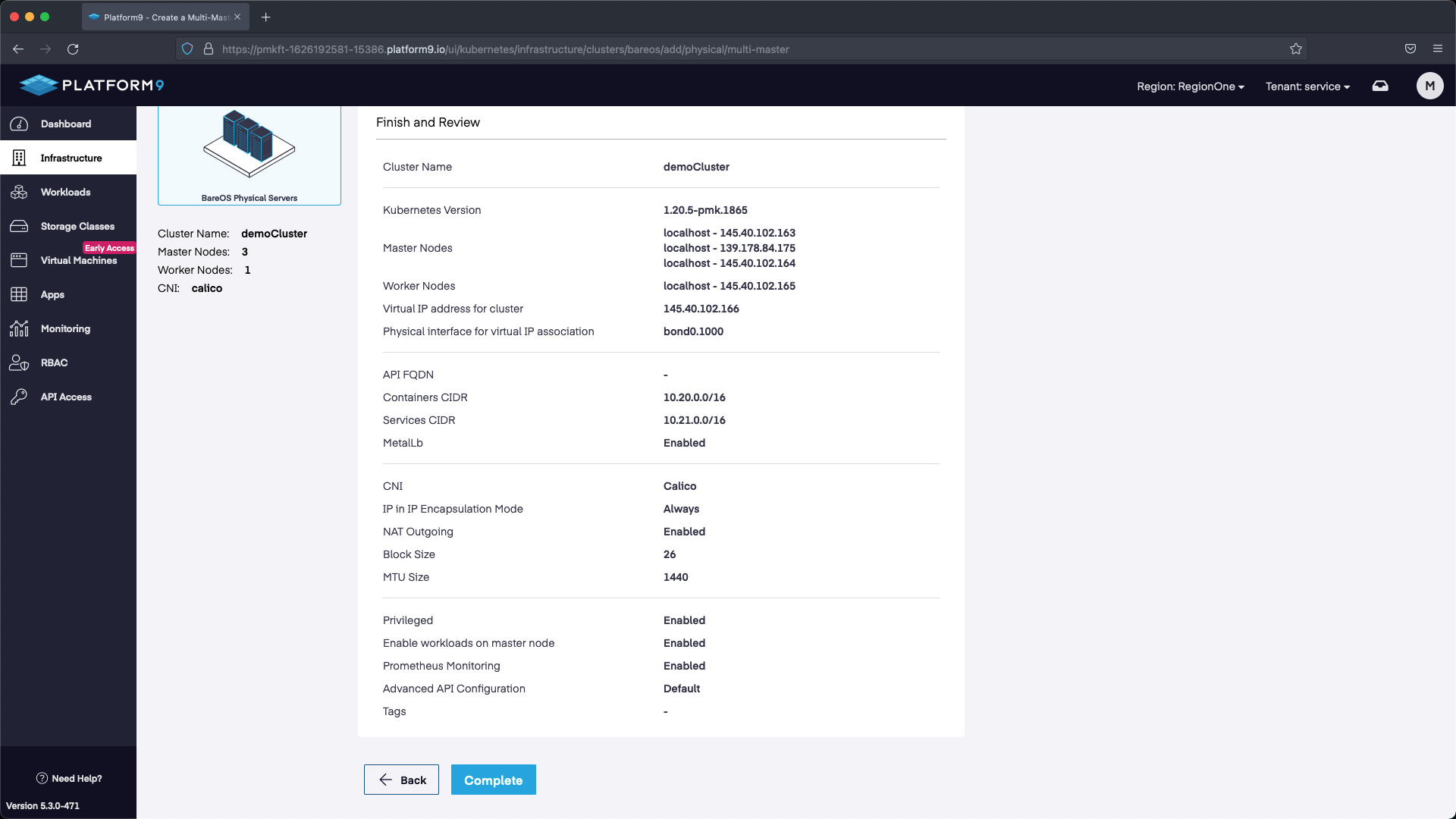This screenshot has width=1456, height=819.
Task: Click the Back button
Action: (x=401, y=780)
